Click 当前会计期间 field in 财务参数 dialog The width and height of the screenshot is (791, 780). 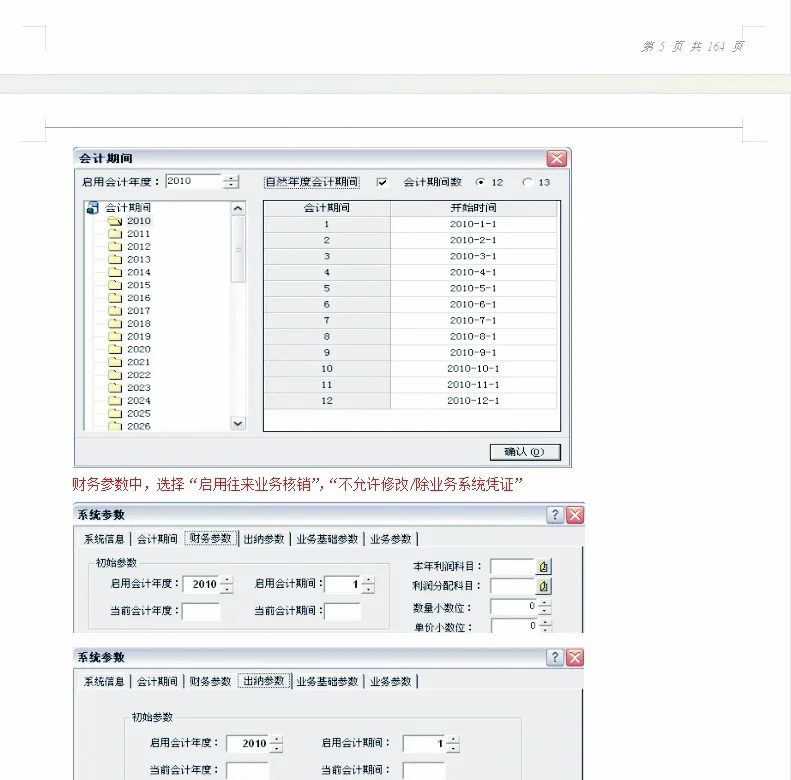pos(343,611)
